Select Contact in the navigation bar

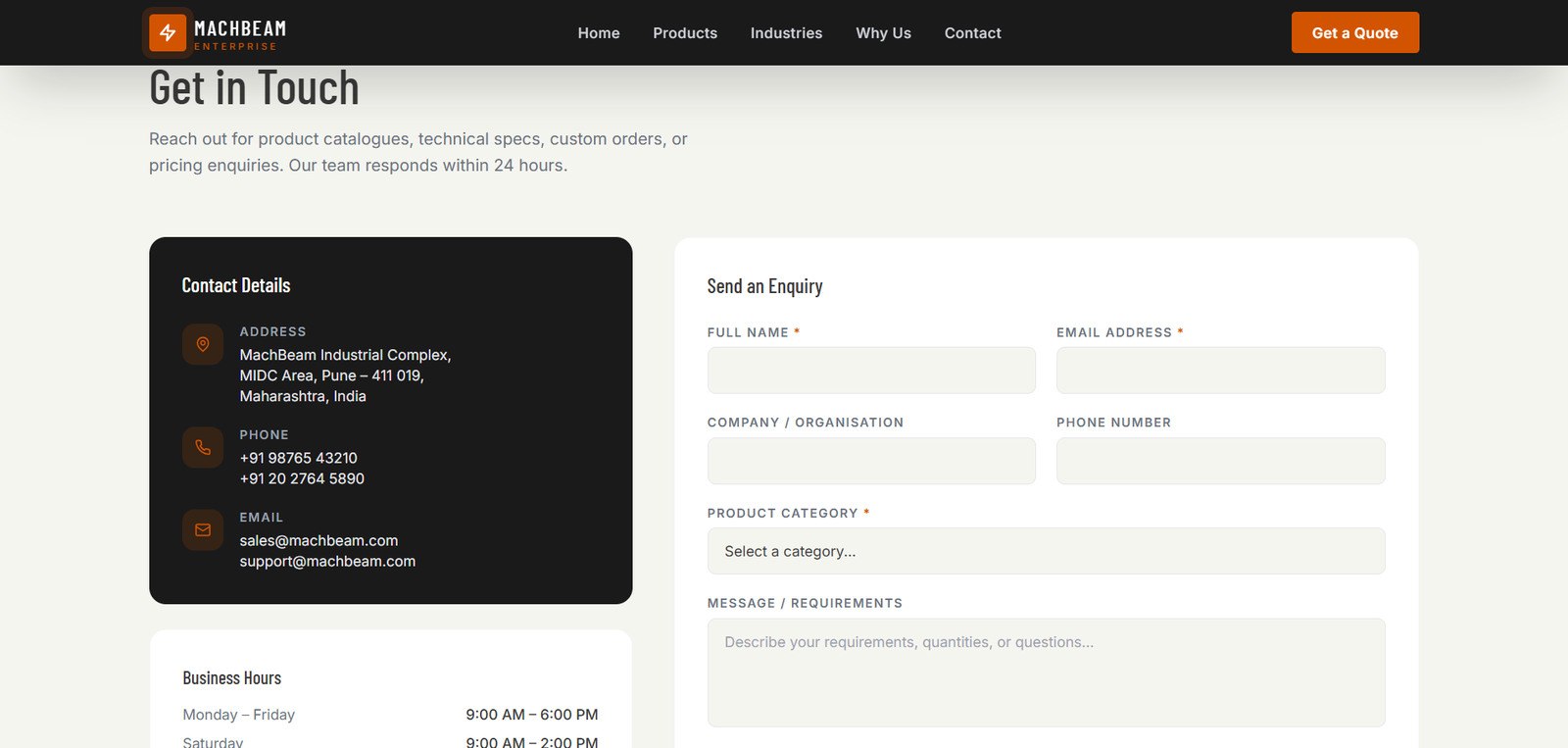973,33
